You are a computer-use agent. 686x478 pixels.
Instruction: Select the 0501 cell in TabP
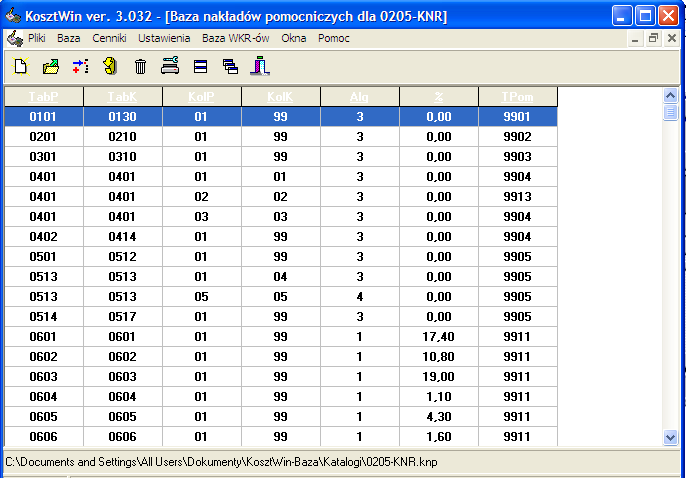44,257
